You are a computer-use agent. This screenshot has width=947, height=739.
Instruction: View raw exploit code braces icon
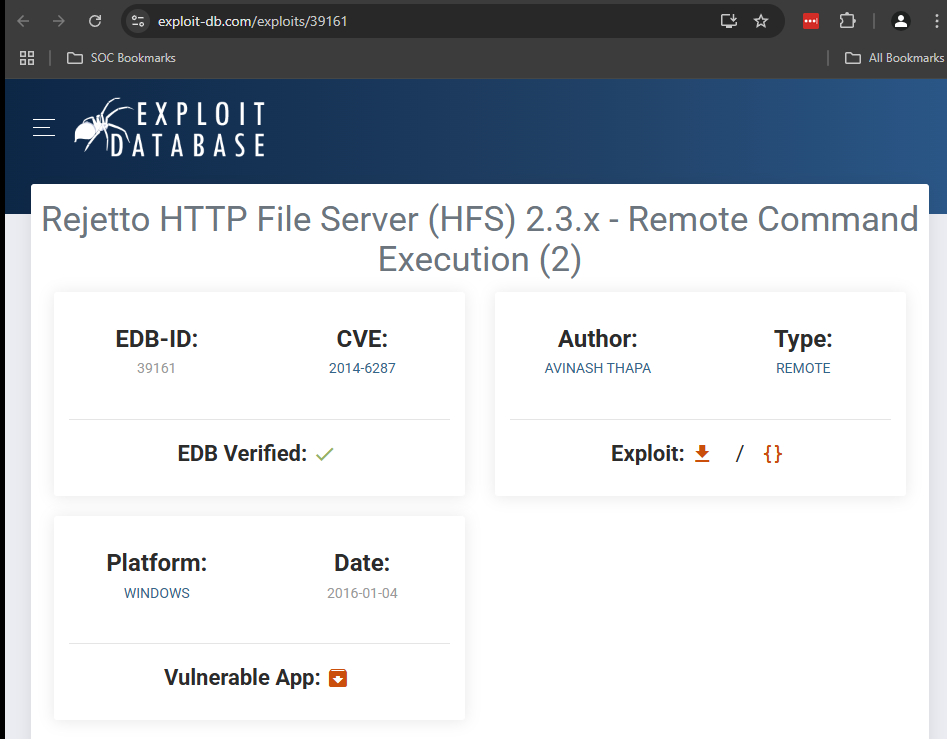(772, 454)
